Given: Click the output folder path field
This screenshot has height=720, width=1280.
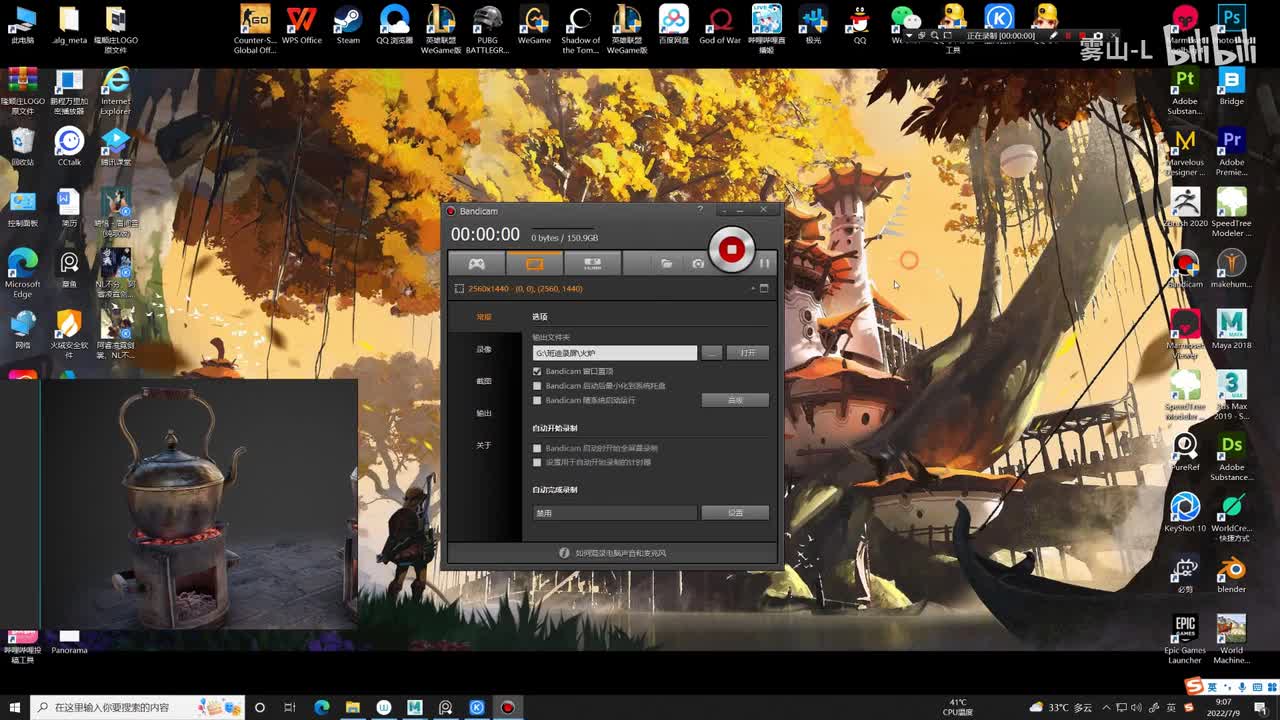Looking at the screenshot, I should [x=614, y=353].
